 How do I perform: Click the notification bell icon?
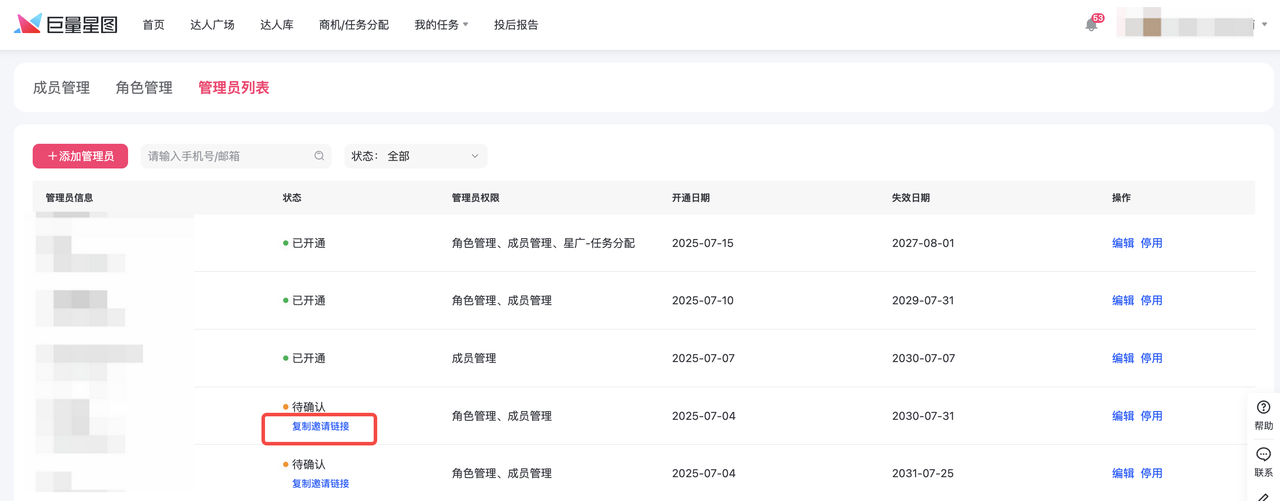tap(1091, 25)
